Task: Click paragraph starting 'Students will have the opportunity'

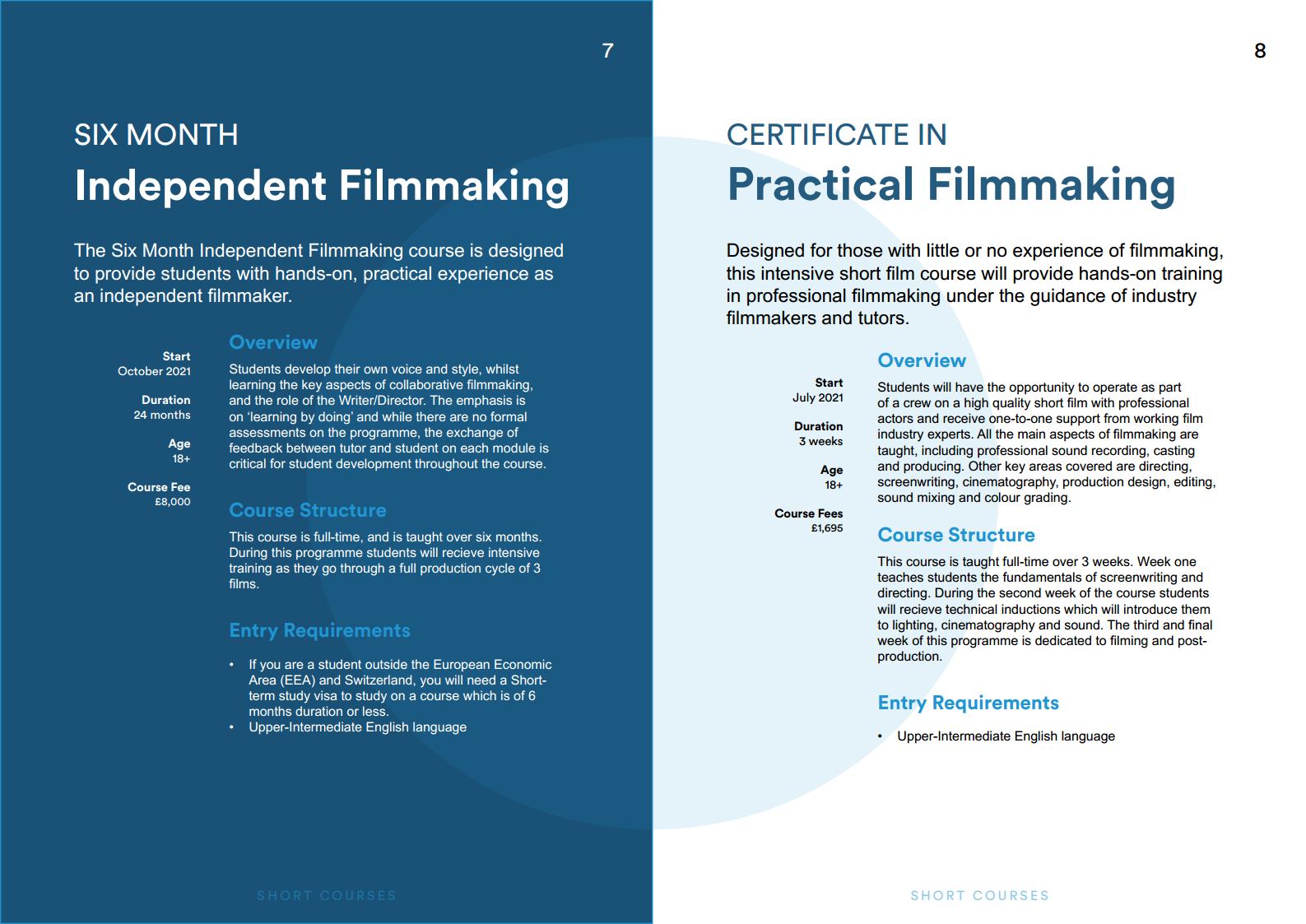Action: tap(1046, 442)
